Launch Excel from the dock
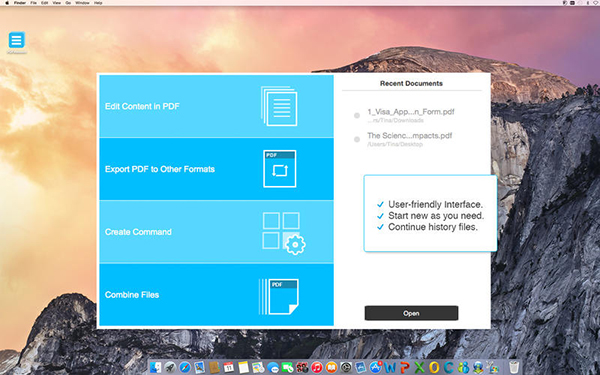The width and height of the screenshot is (600, 375). pyautogui.click(x=419, y=367)
